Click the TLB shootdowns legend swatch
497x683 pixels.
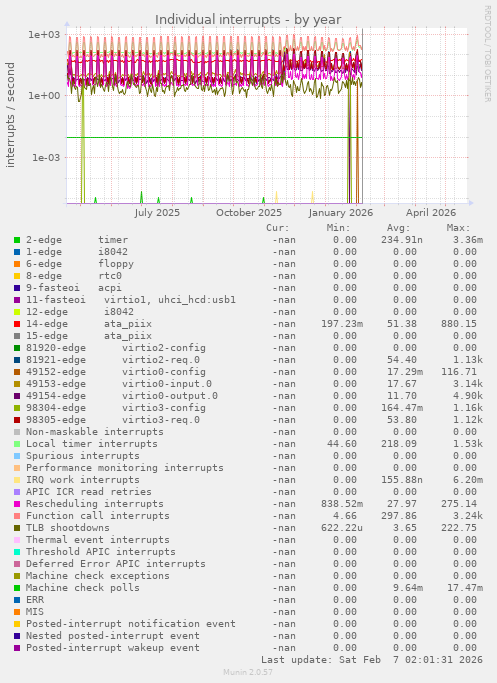[17, 528]
